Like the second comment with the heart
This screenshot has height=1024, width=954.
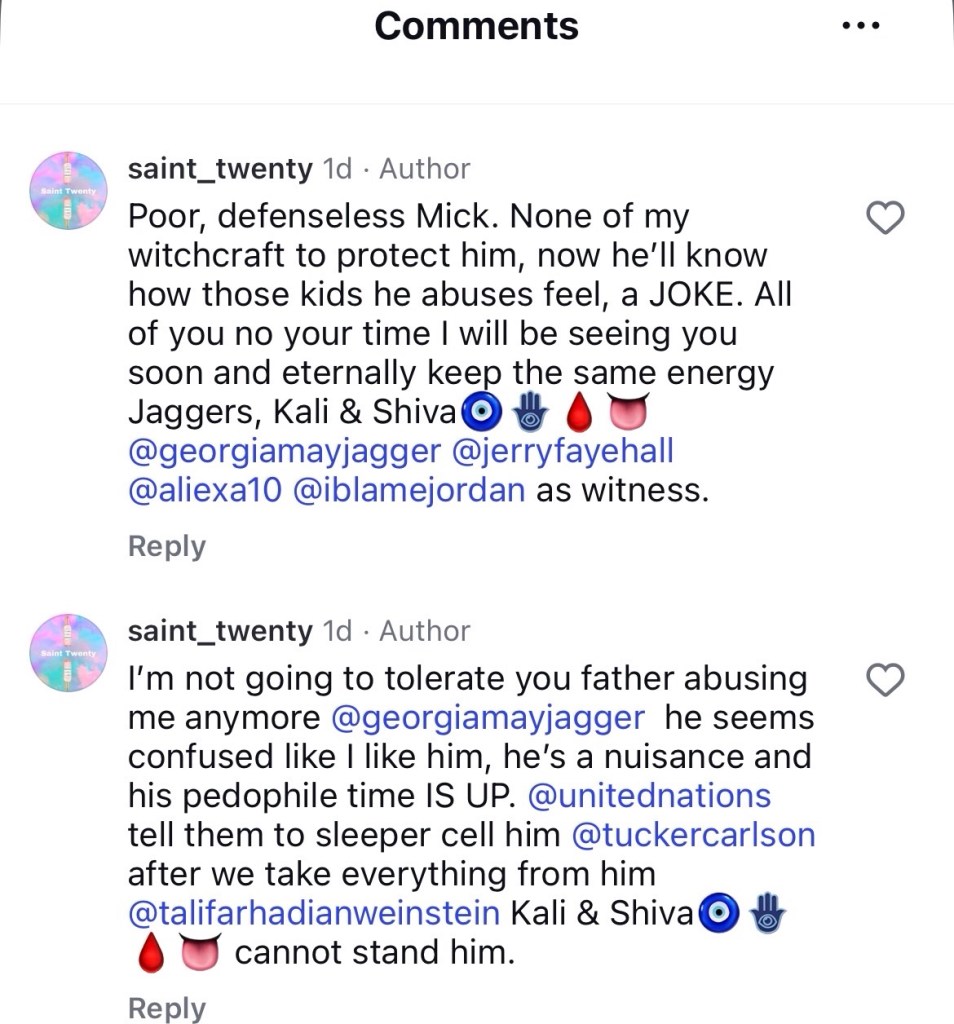pyautogui.click(x=884, y=680)
